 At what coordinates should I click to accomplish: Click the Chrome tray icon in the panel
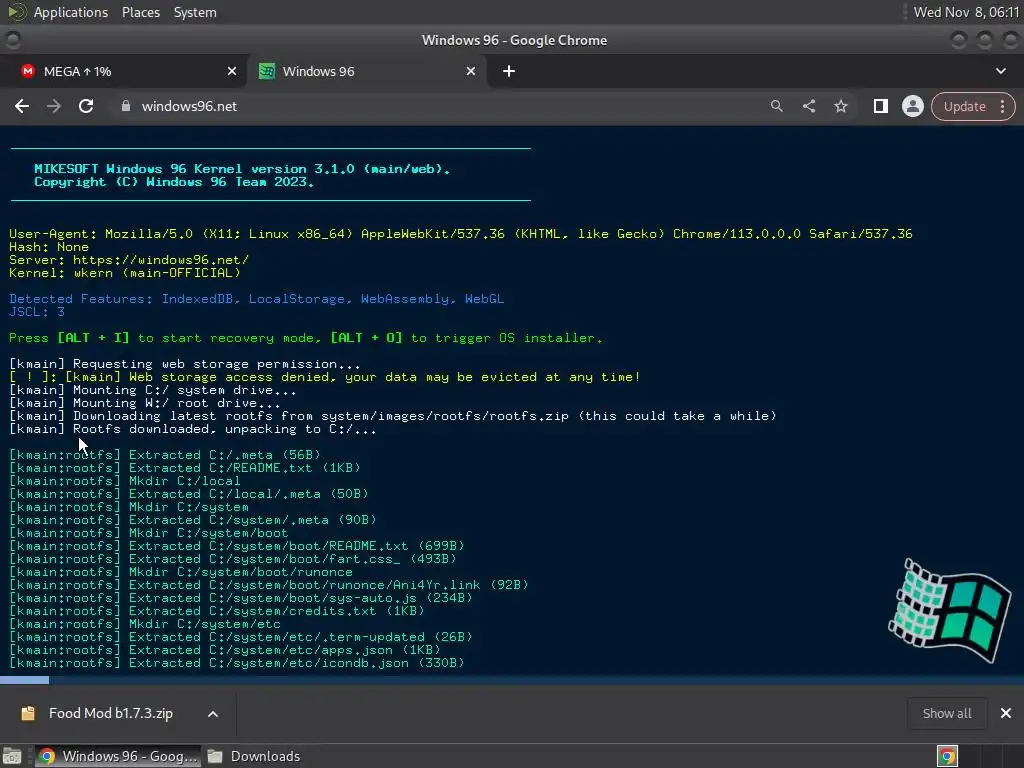tap(947, 756)
